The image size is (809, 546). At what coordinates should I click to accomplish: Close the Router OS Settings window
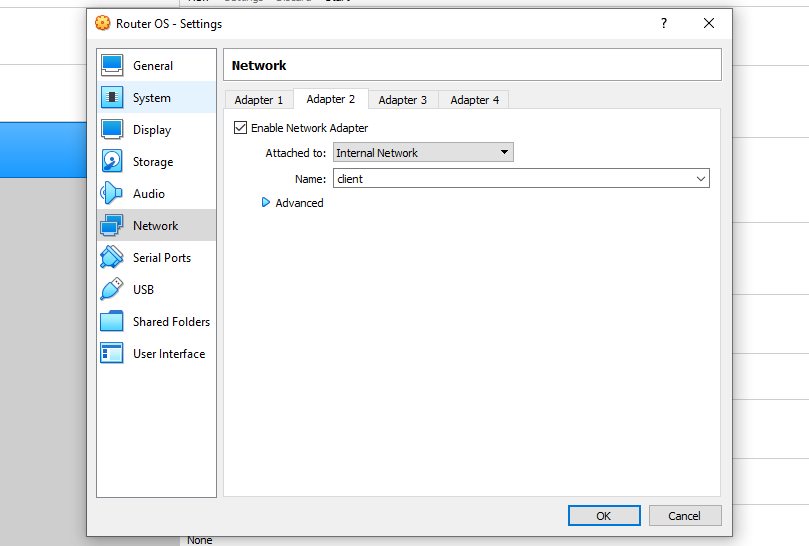pyautogui.click(x=709, y=23)
